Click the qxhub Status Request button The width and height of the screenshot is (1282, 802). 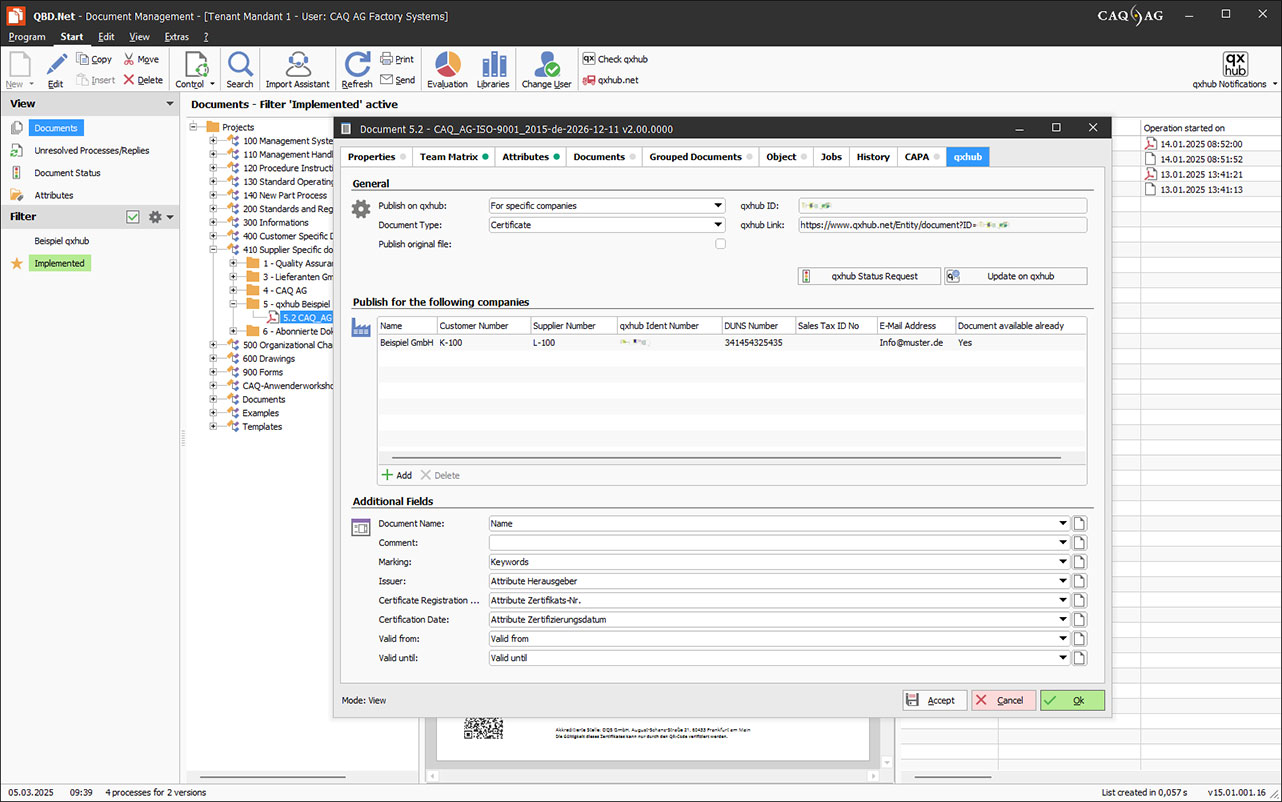(870, 276)
